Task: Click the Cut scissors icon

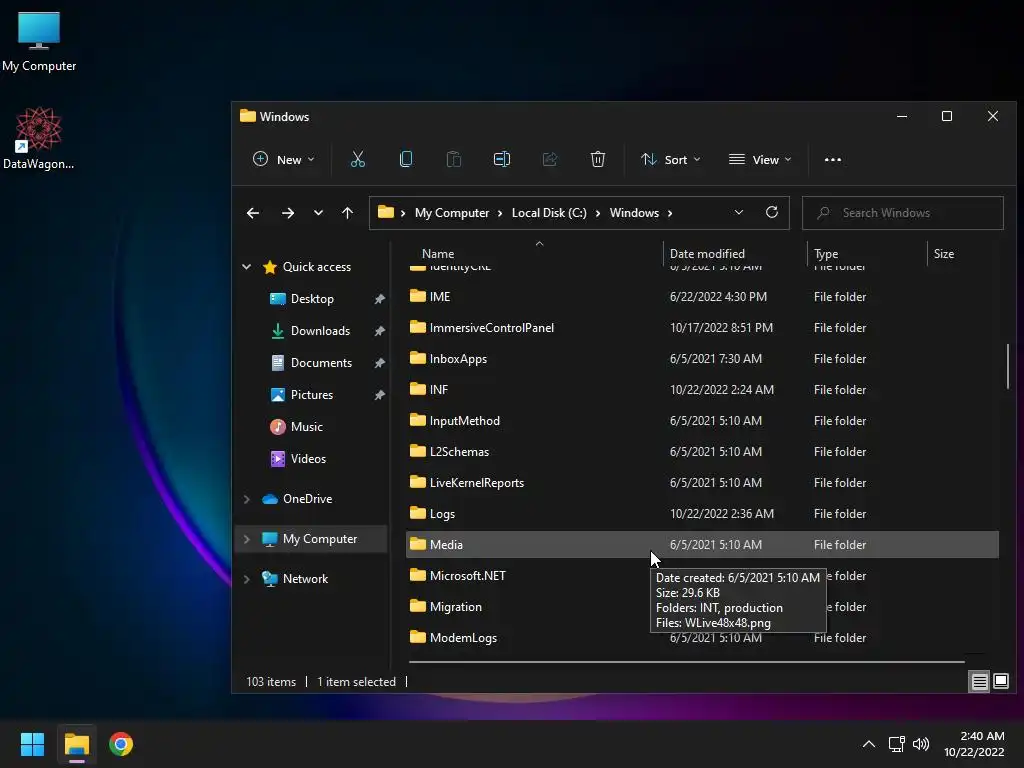Action: coord(358,159)
